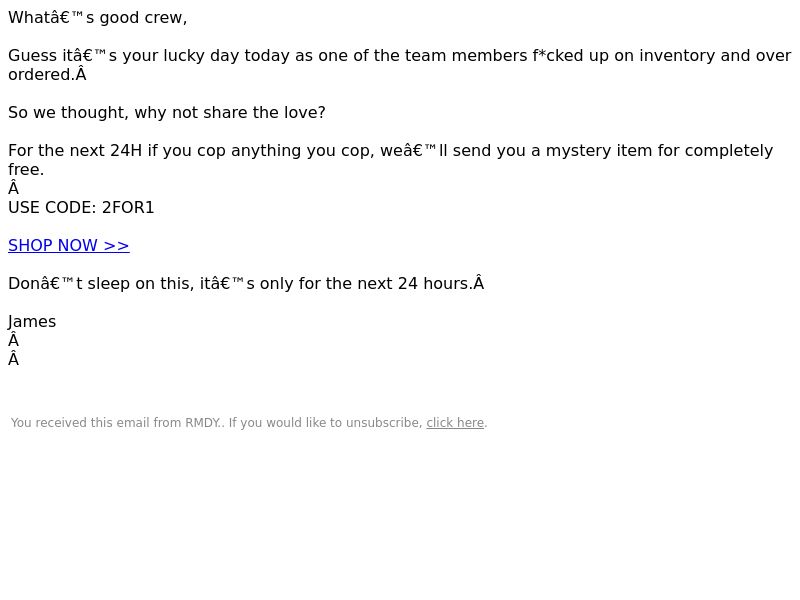Click the word "free." on its own line
The height and width of the screenshot is (600, 800).
(x=26, y=170)
